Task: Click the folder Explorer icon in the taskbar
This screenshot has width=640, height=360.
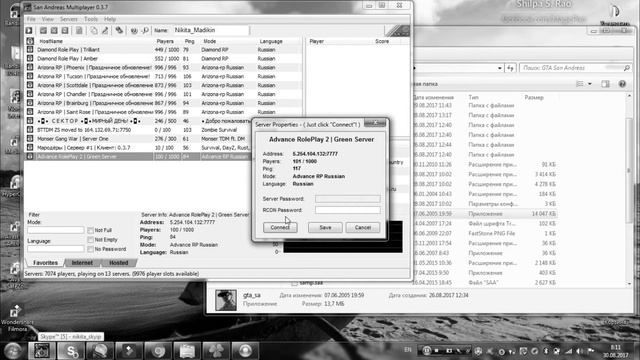Action: tap(187, 351)
